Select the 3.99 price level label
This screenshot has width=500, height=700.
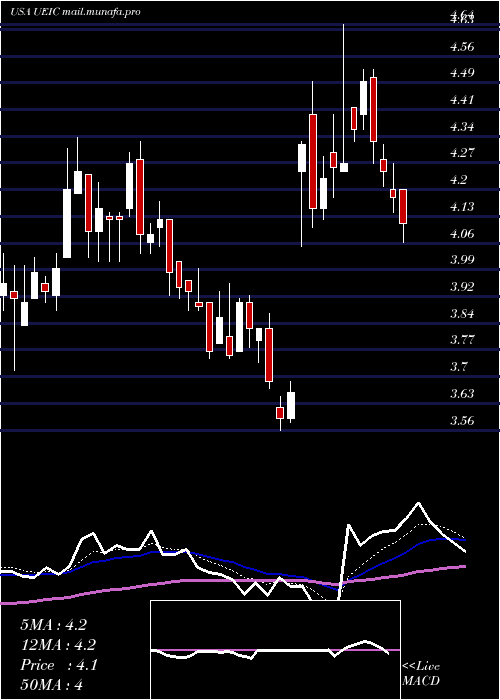click(x=463, y=260)
